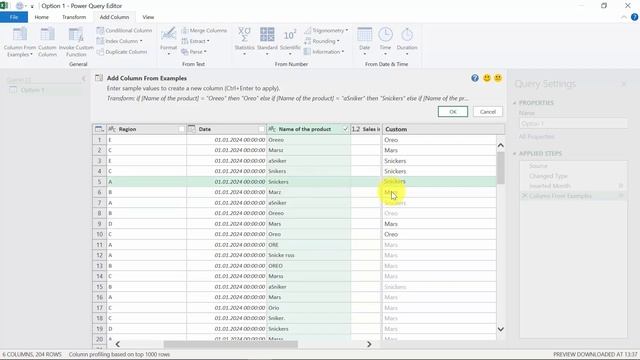Send a smile feedback
This screenshot has height=360, width=640.
(x=487, y=78)
